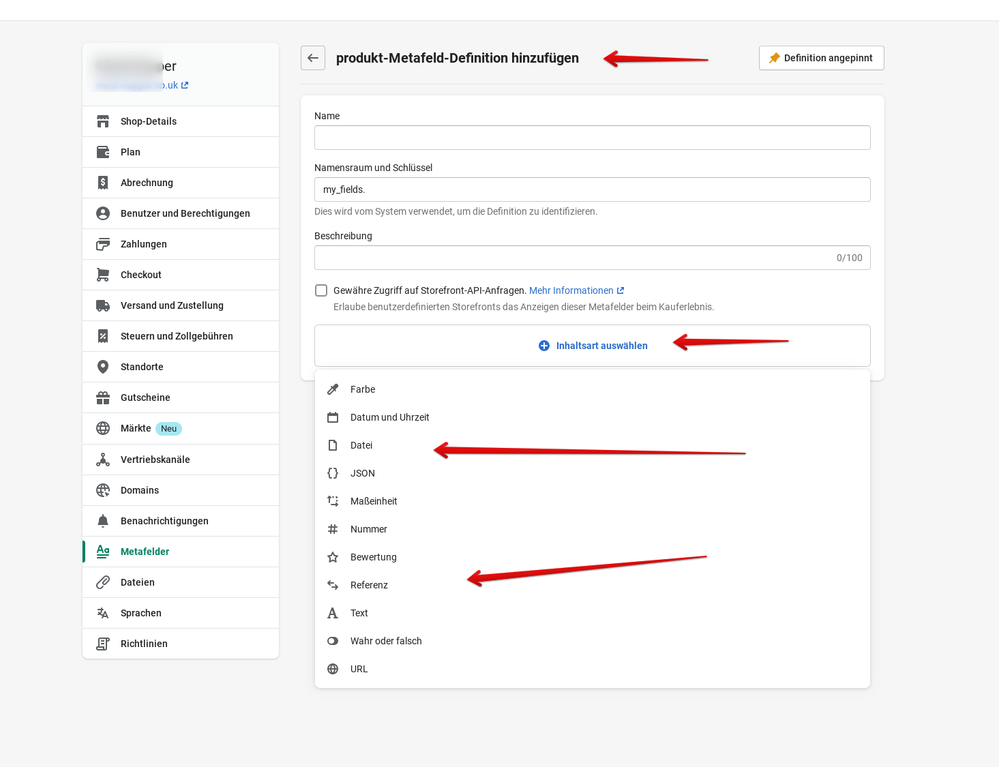Open Benutzer und Berechtigungen settings
Image resolution: width=999 pixels, height=767 pixels.
click(x=185, y=213)
